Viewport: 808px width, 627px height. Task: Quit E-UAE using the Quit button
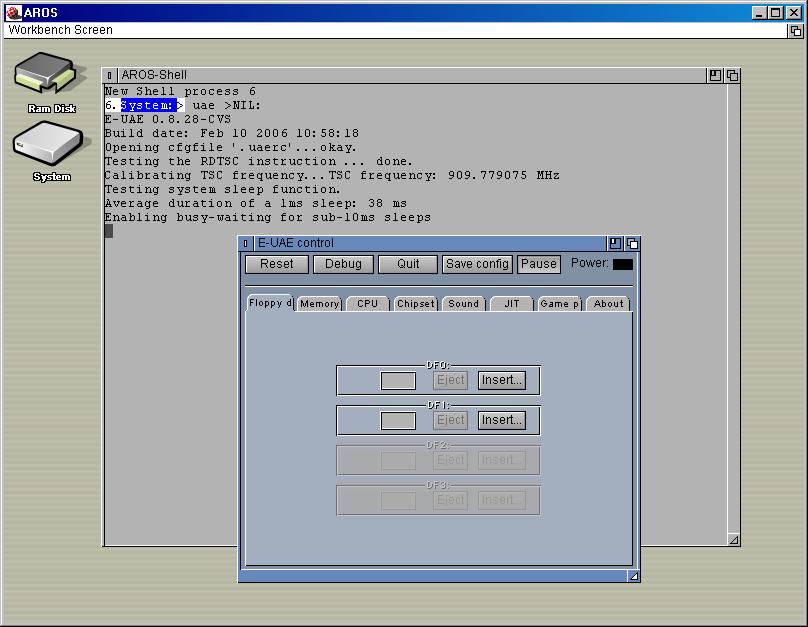pyautogui.click(x=408, y=264)
